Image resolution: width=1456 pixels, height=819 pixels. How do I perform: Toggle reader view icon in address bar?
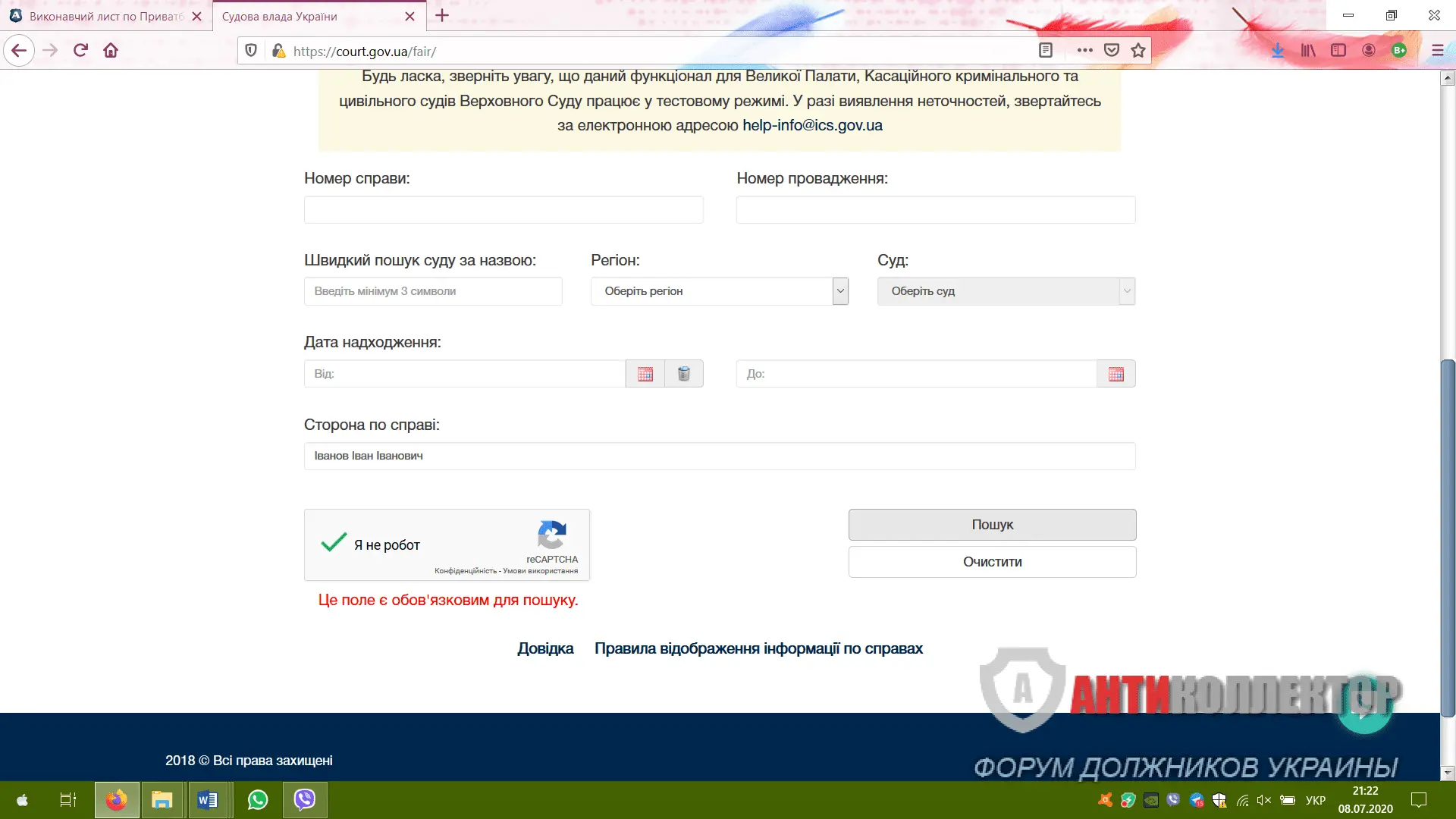tap(1046, 51)
